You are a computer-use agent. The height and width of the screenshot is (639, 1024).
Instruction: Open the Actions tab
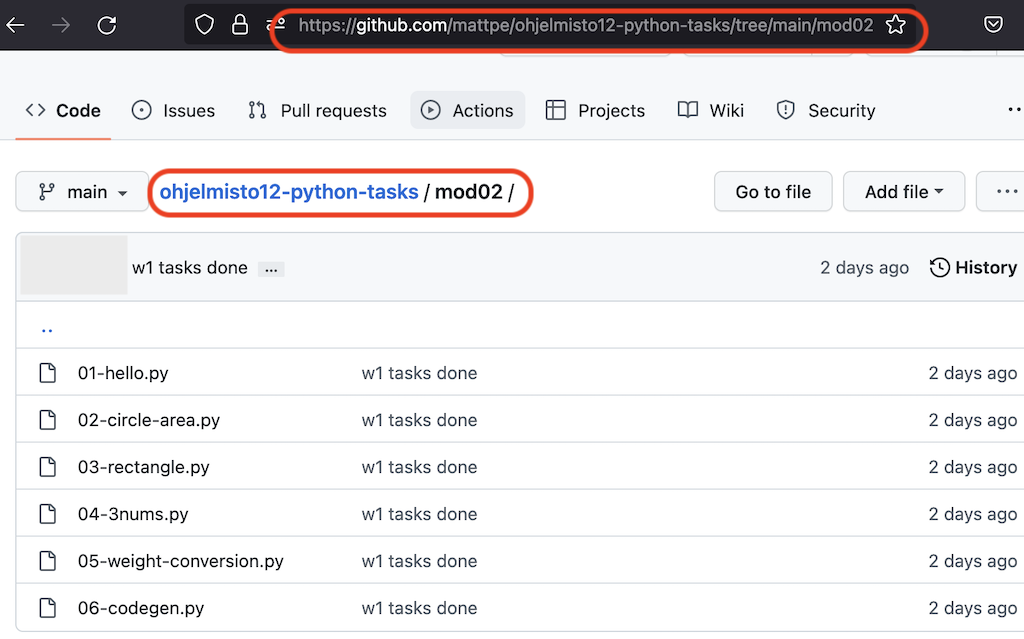(x=467, y=111)
